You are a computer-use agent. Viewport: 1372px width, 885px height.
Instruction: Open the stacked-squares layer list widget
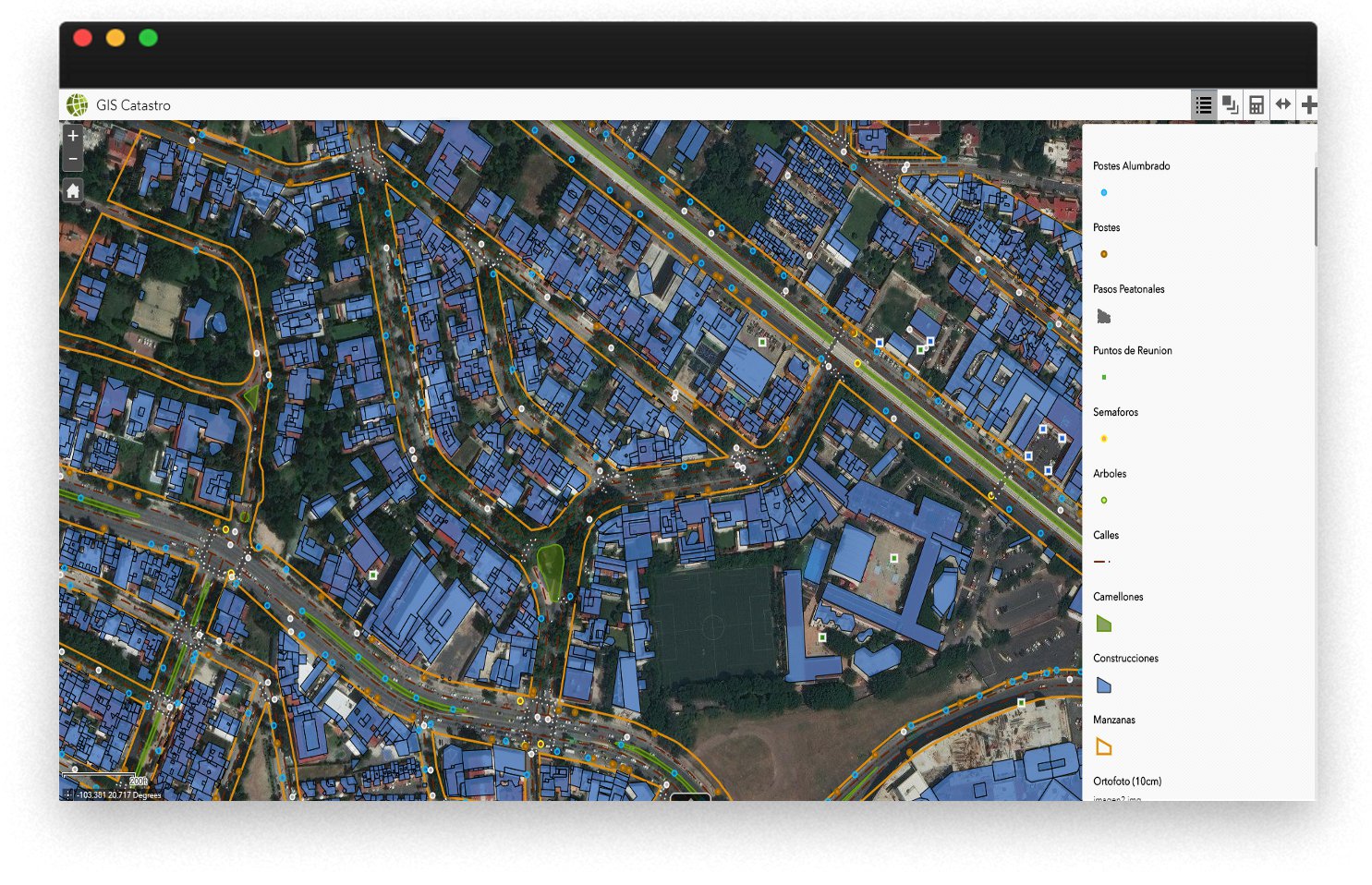tap(1230, 105)
